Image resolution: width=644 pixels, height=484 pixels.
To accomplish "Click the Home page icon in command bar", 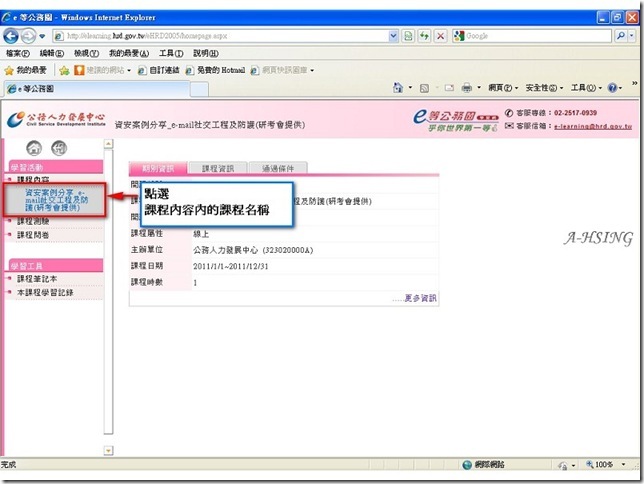I will (398, 88).
